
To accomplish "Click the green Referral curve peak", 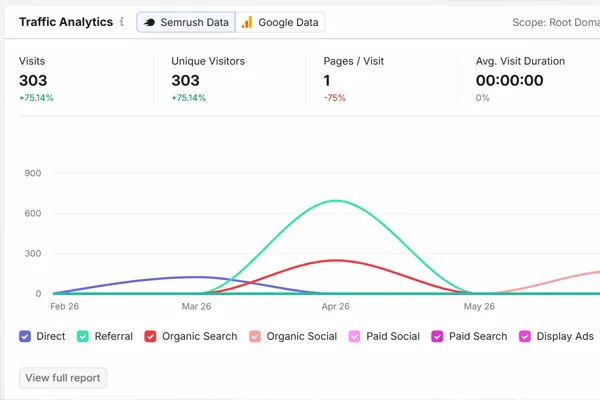I will [x=336, y=201].
